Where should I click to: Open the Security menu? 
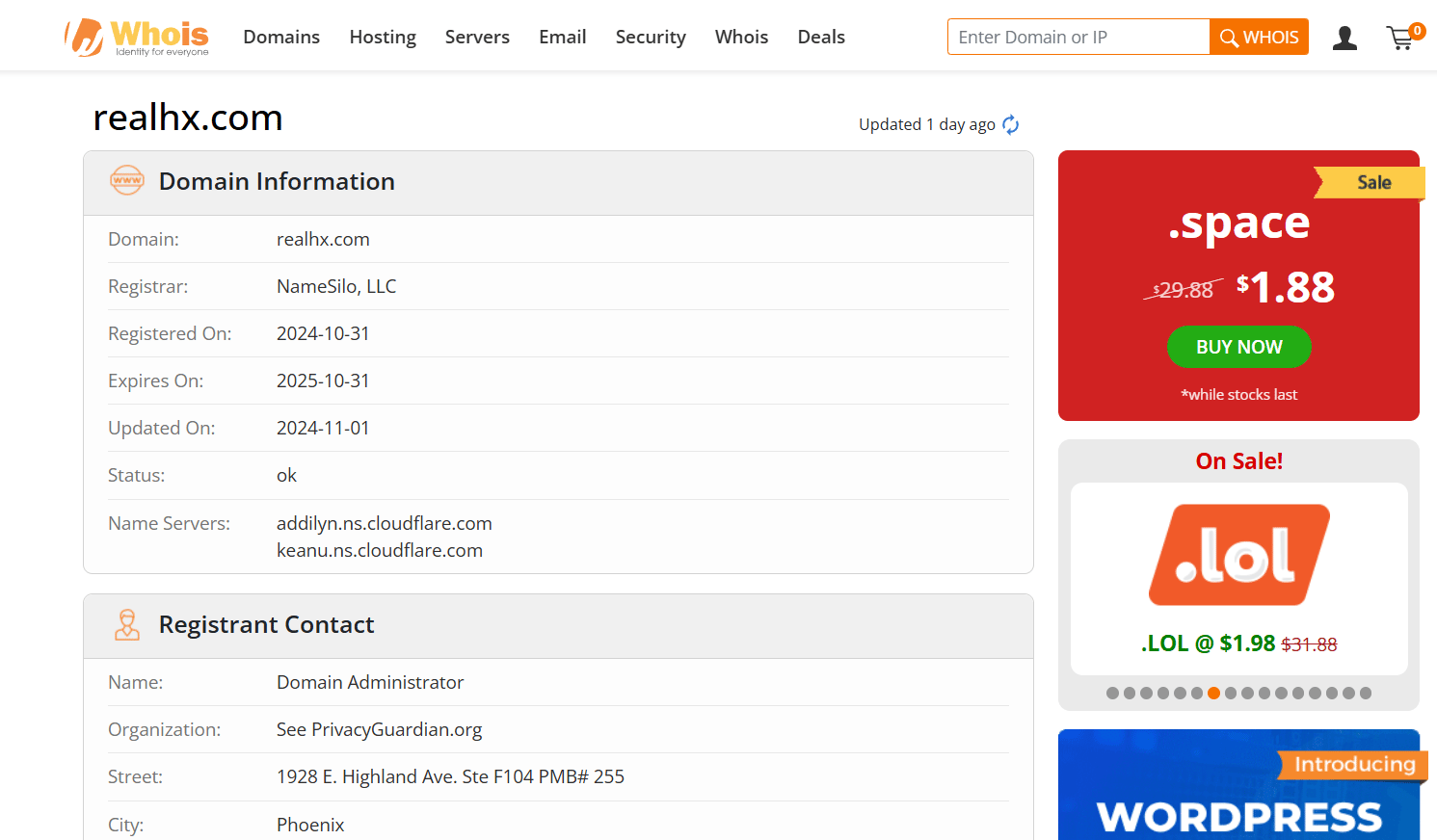[651, 37]
